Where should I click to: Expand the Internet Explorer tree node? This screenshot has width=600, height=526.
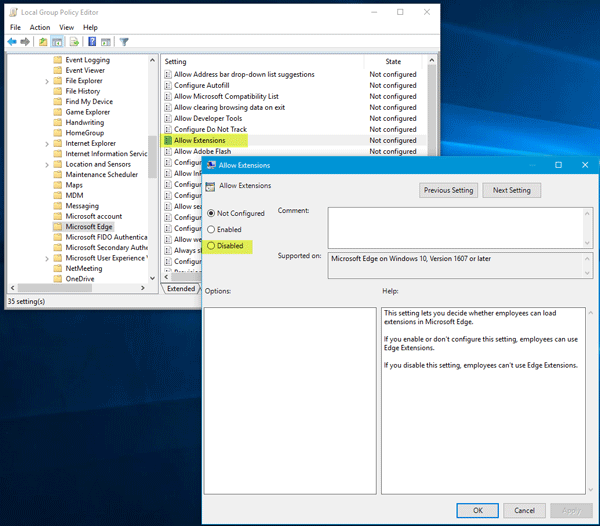(x=46, y=143)
